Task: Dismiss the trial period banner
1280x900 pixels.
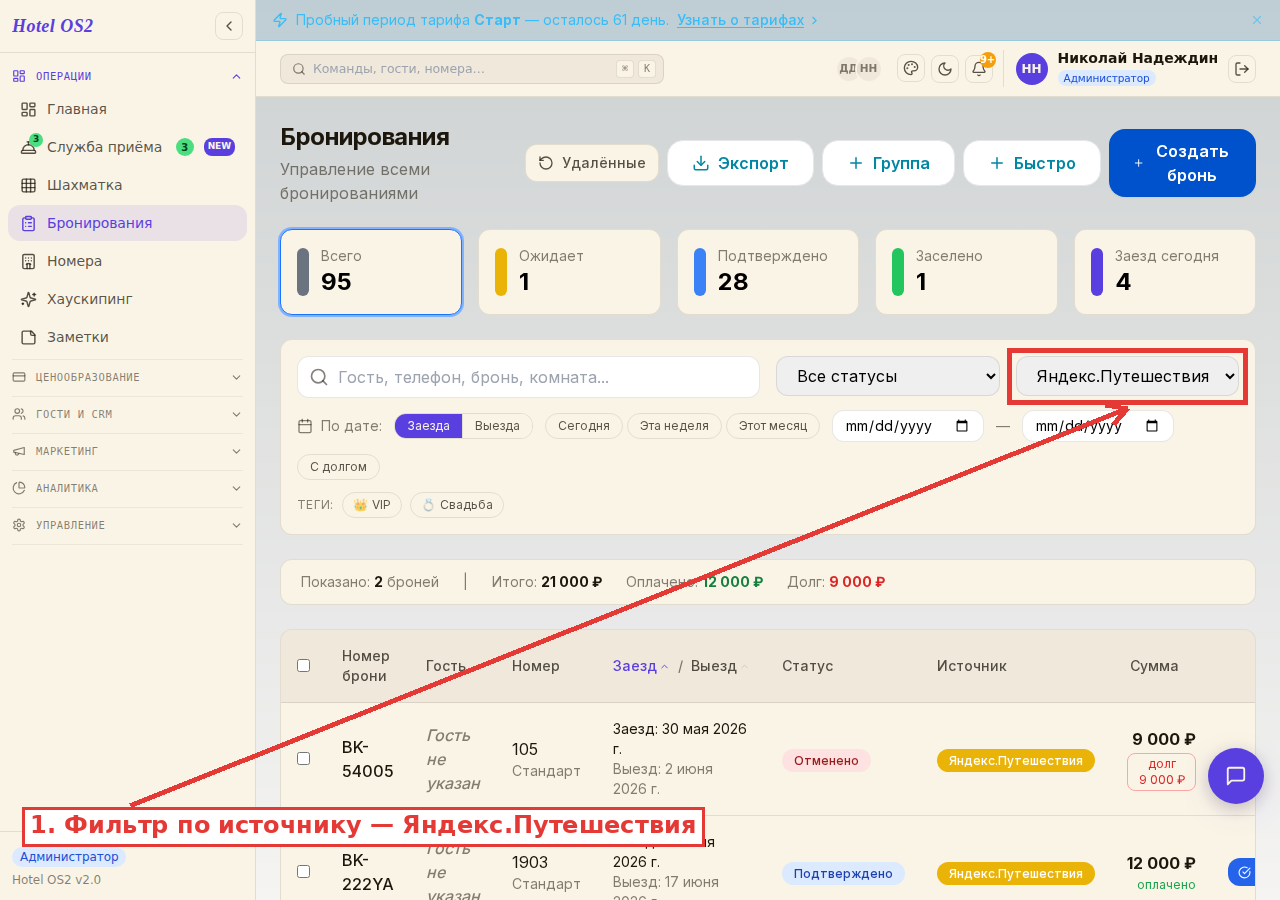Action: pos(1257,20)
